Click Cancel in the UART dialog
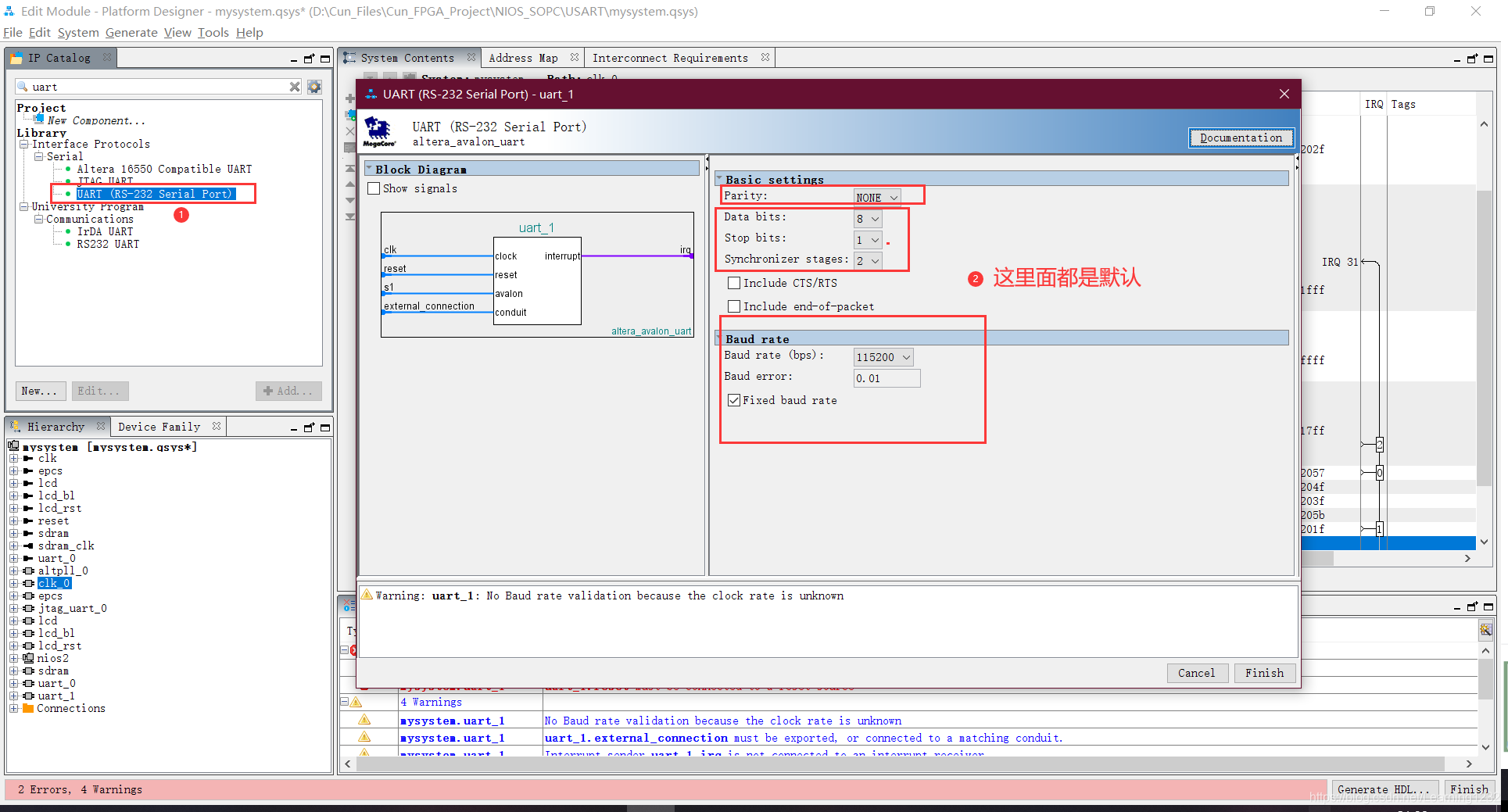This screenshot has width=1508, height=812. (1196, 673)
